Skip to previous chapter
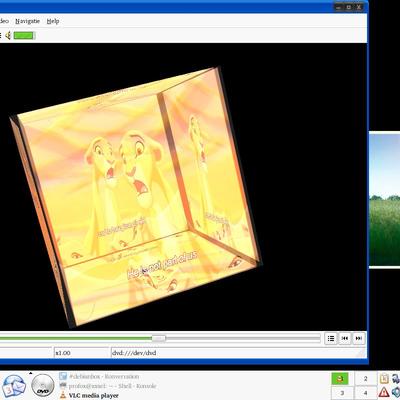The width and height of the screenshot is (400, 400). click(x=345, y=338)
